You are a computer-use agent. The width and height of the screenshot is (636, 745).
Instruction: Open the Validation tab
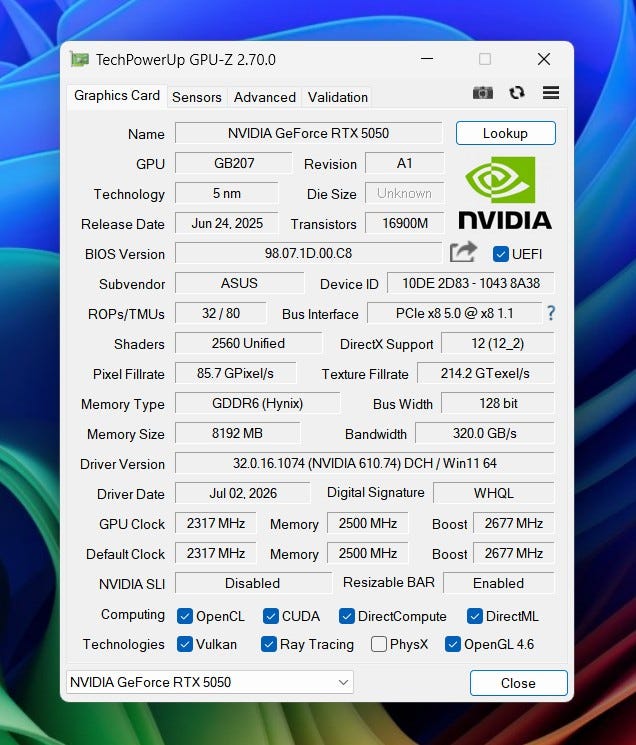(x=338, y=97)
